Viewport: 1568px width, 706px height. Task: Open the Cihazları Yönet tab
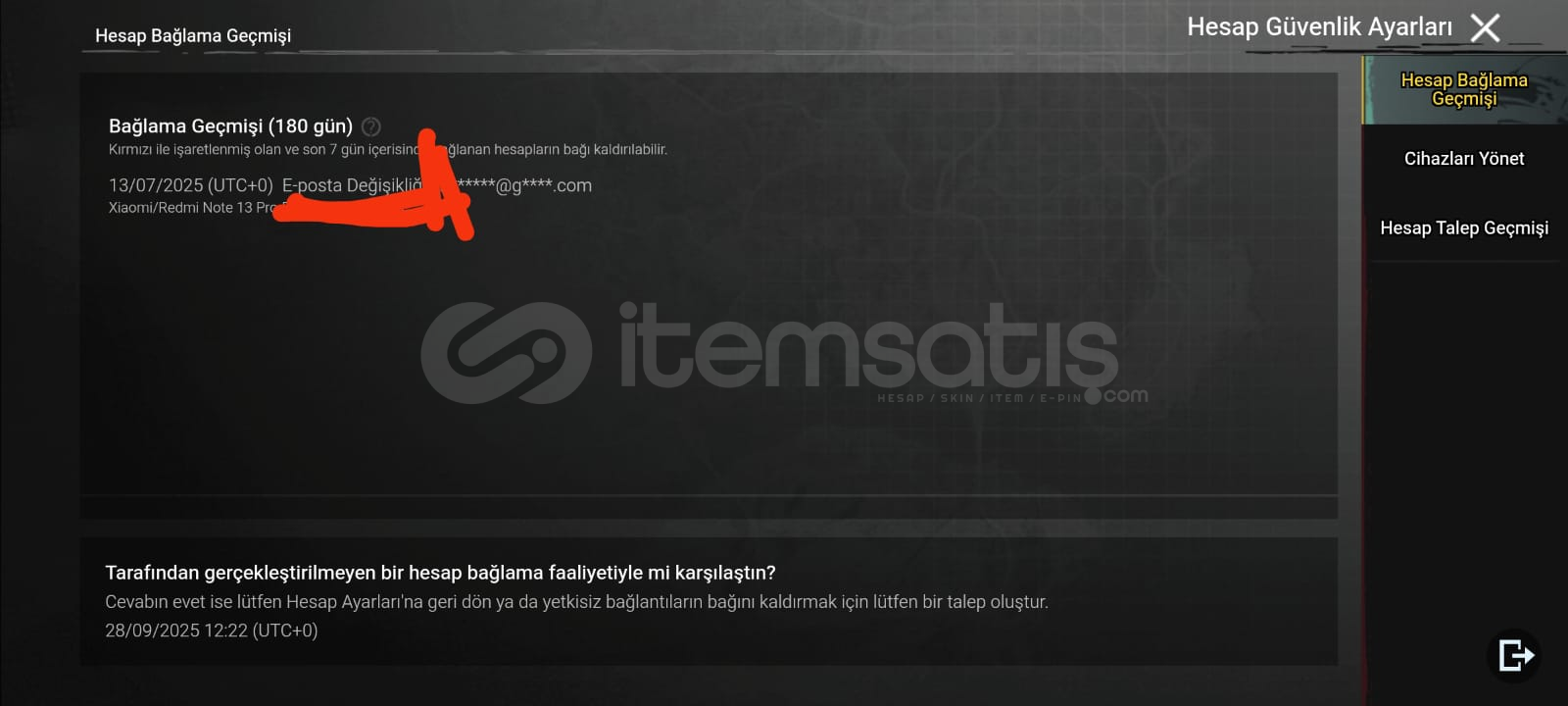click(1464, 159)
